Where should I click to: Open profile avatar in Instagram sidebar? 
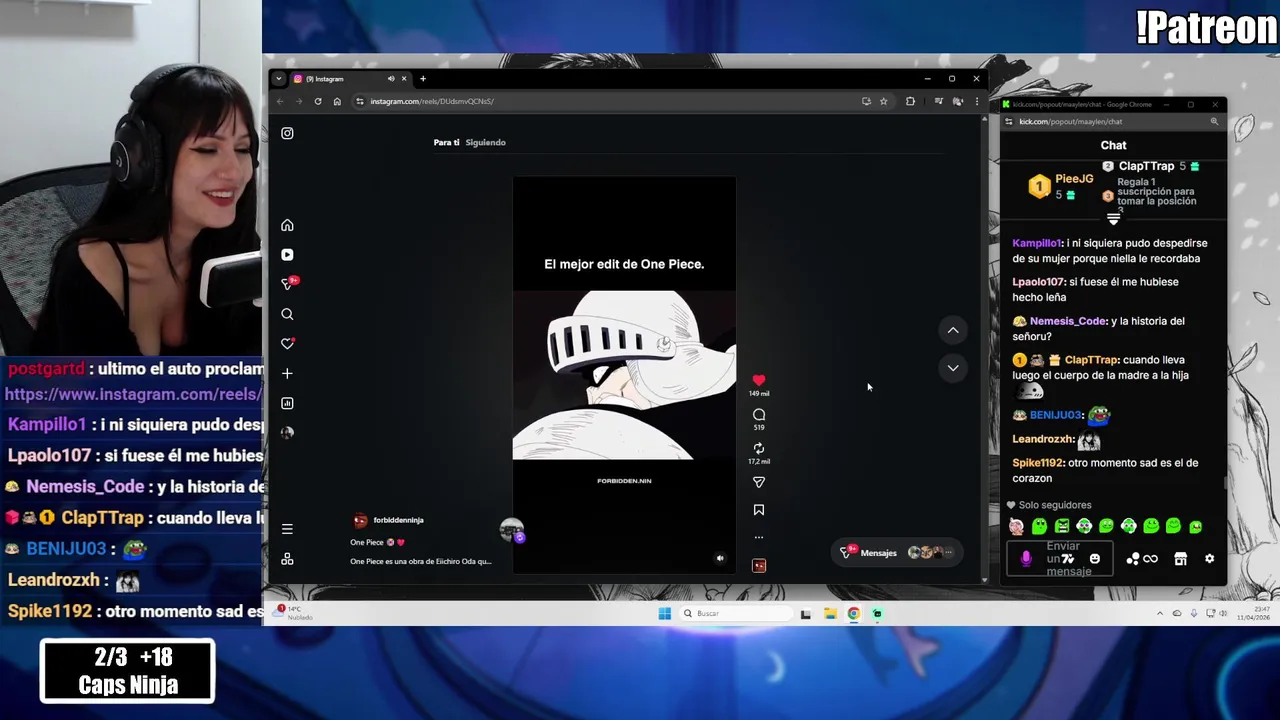click(x=287, y=433)
